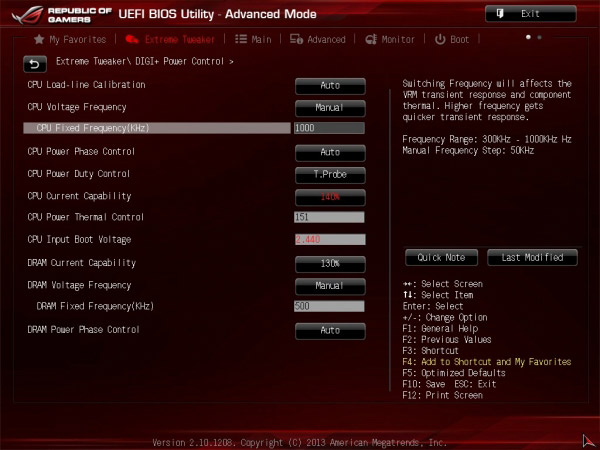Click DRAM Fixed Frequency 500 field
This screenshot has width=600, height=450.
pos(329,306)
